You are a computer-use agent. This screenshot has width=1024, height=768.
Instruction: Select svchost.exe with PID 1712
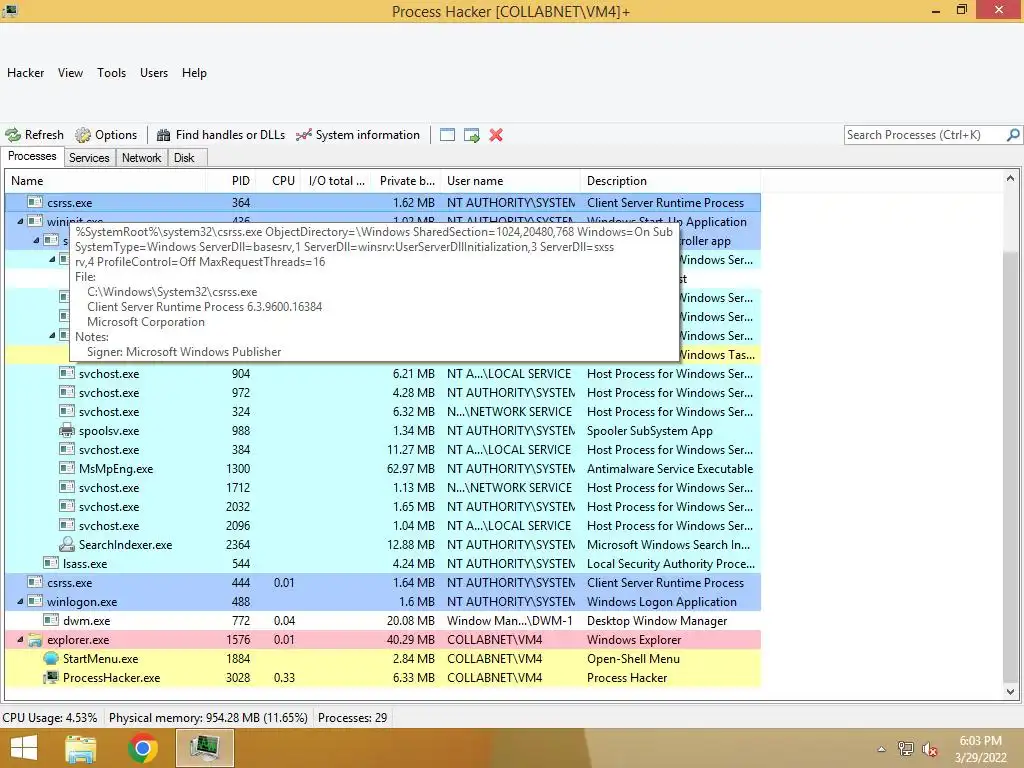(383, 487)
